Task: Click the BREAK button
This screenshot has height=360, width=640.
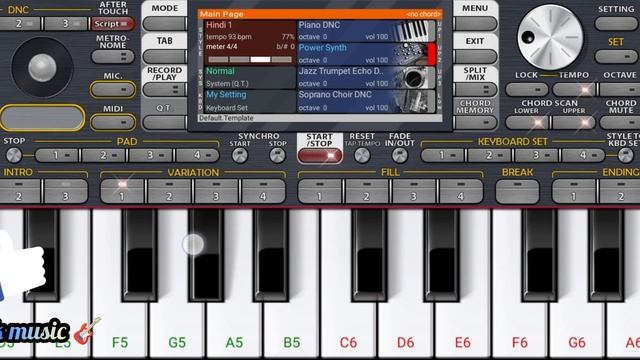Action: pyautogui.click(x=517, y=191)
